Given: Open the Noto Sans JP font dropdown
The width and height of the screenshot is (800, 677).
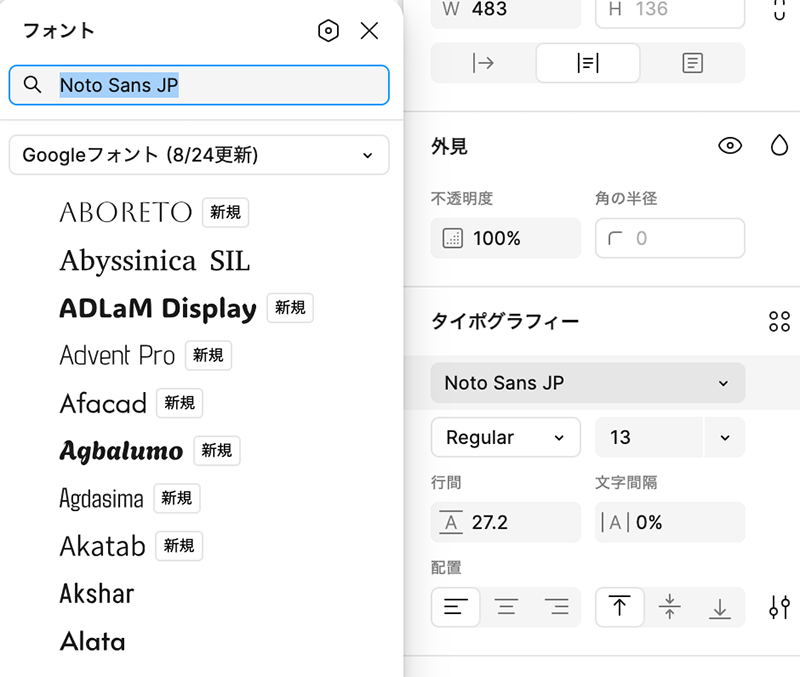Looking at the screenshot, I should pyautogui.click(x=588, y=383).
